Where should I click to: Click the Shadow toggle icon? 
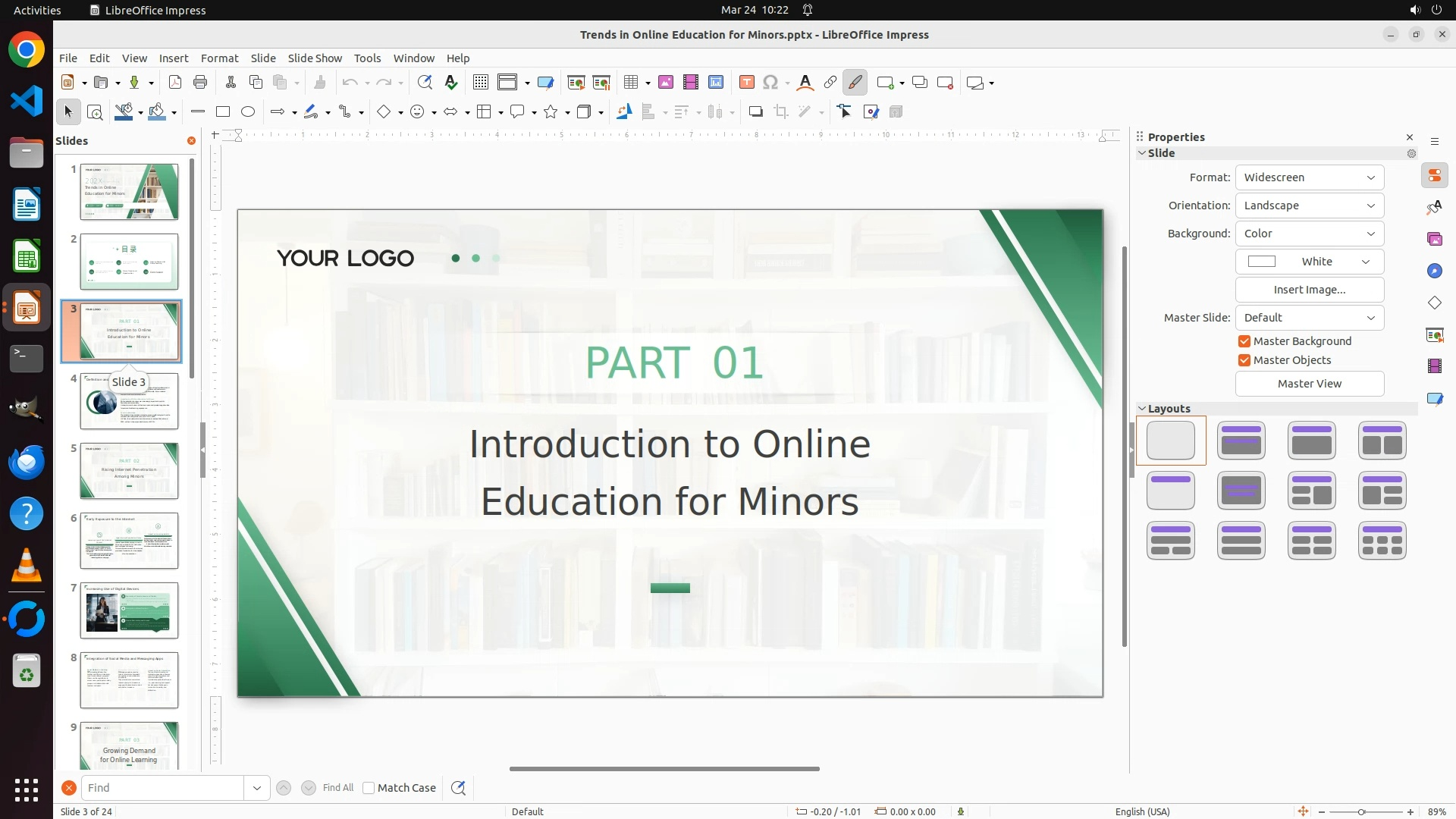(755, 112)
